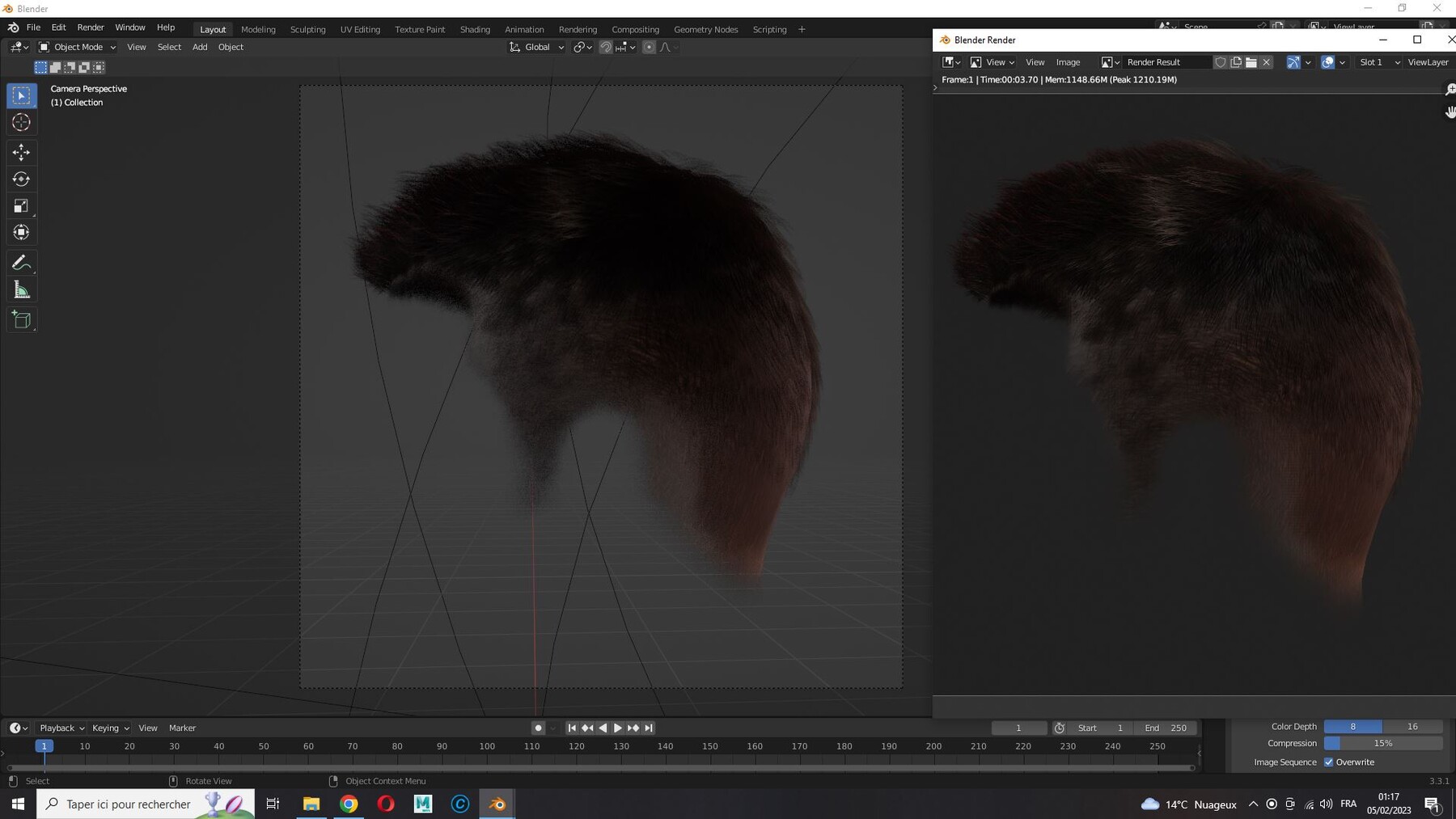The image size is (1456, 819).
Task: Activate the Scale tool
Action: (x=22, y=206)
